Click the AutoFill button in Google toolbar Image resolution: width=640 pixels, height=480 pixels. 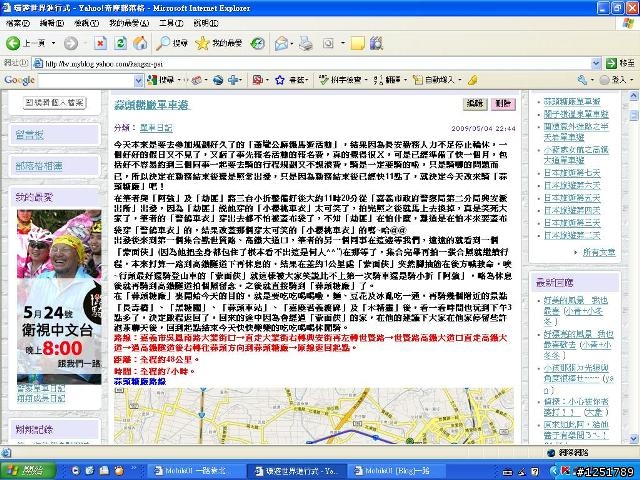coord(433,80)
